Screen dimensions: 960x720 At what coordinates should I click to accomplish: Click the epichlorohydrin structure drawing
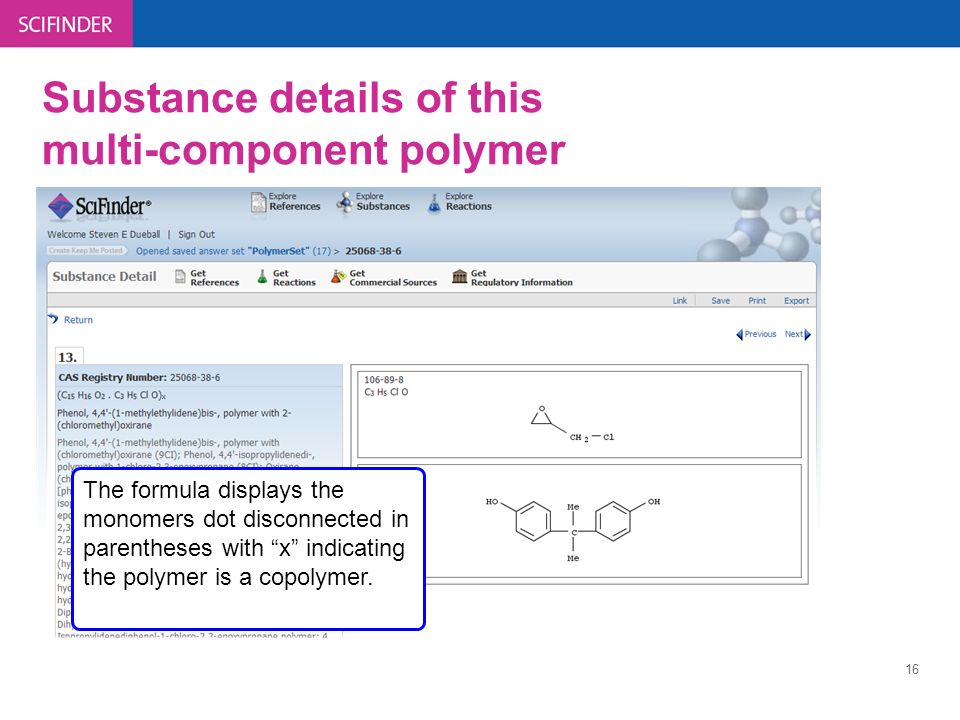point(572,424)
